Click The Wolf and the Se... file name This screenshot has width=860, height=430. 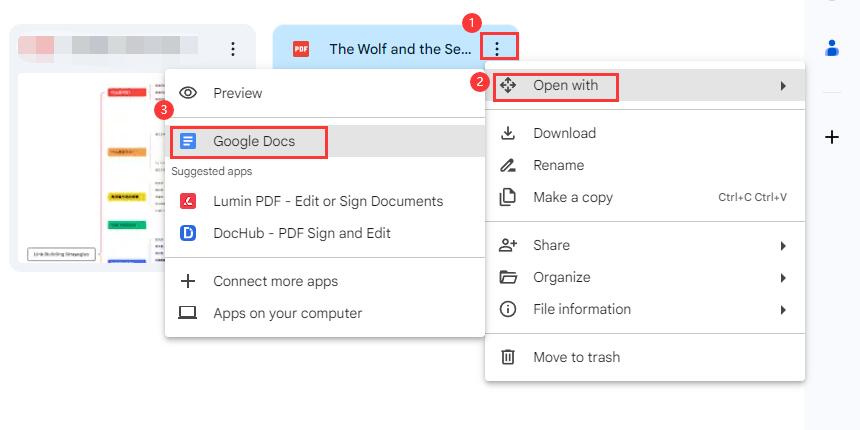pos(400,49)
